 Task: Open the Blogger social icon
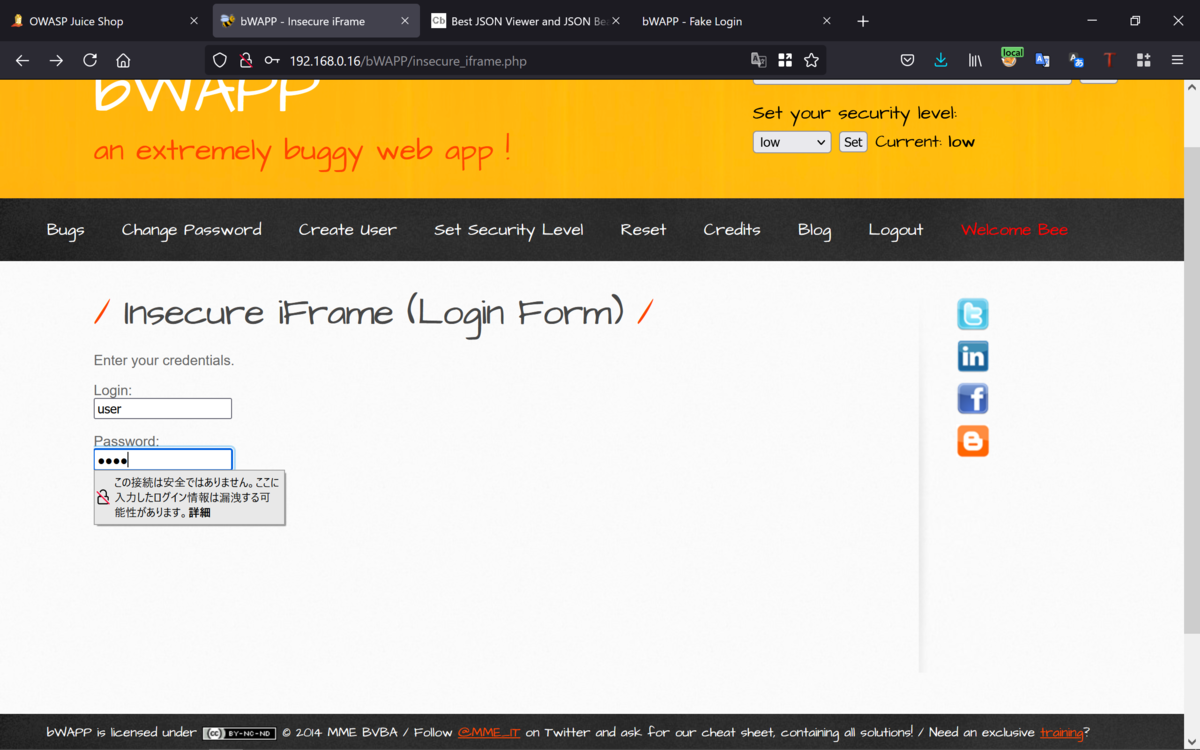coord(973,440)
